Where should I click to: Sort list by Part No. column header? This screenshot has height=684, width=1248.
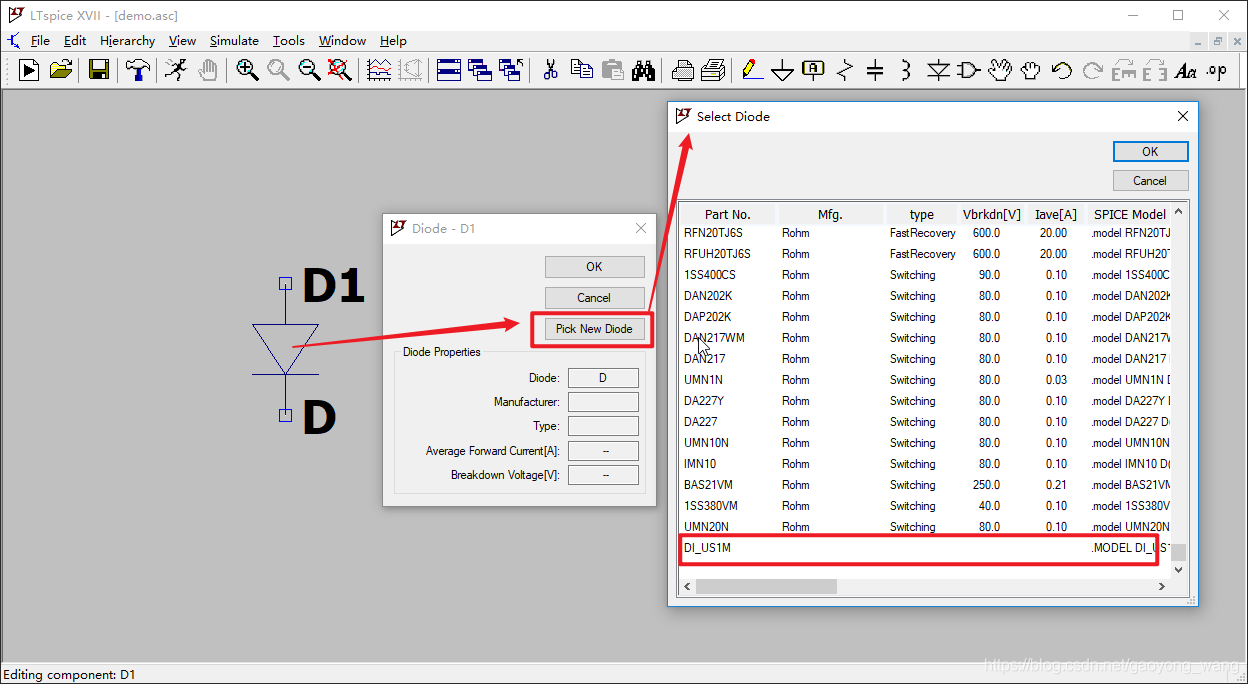[728, 214]
